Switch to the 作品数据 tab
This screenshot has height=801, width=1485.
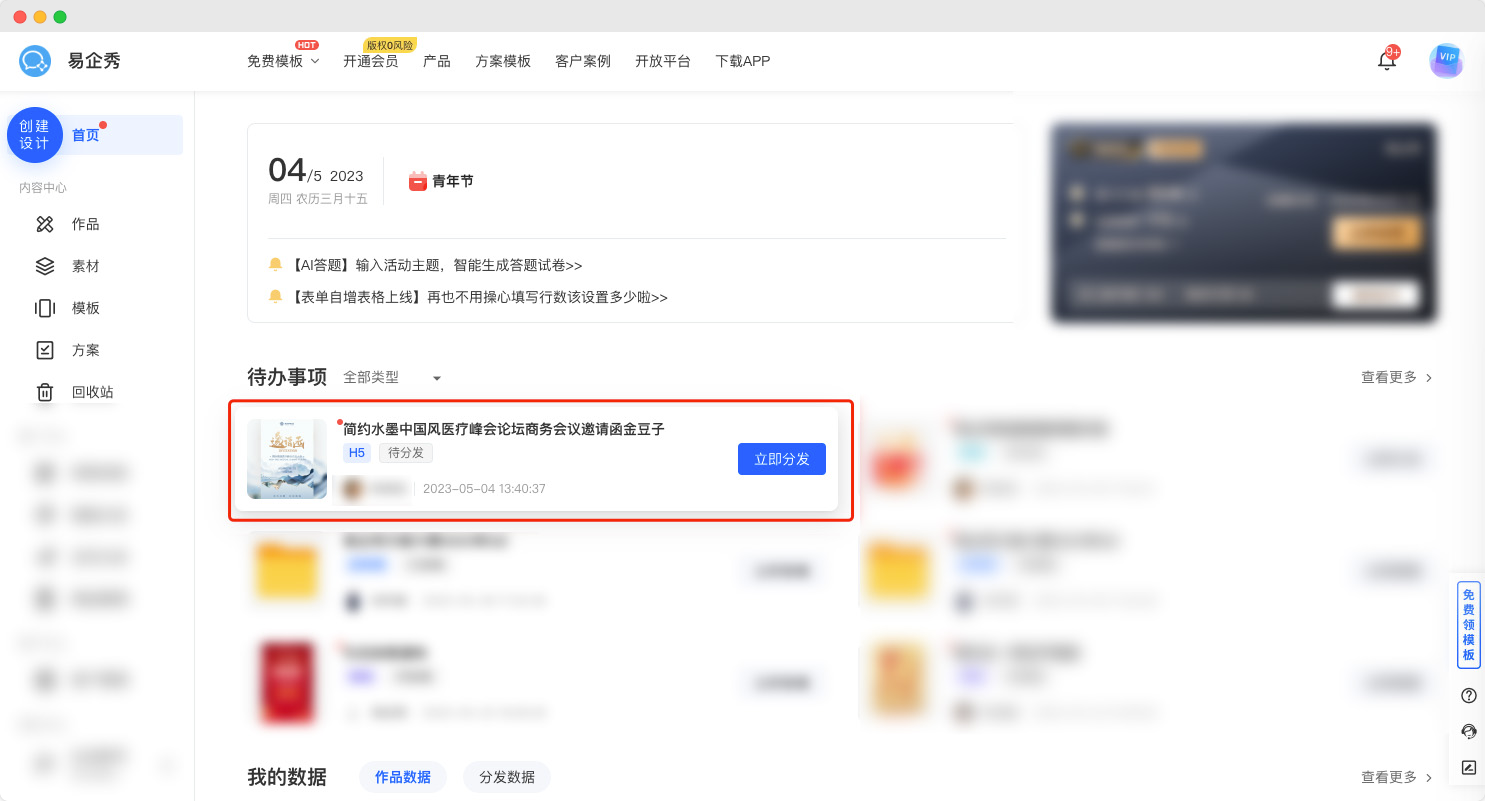point(403,777)
